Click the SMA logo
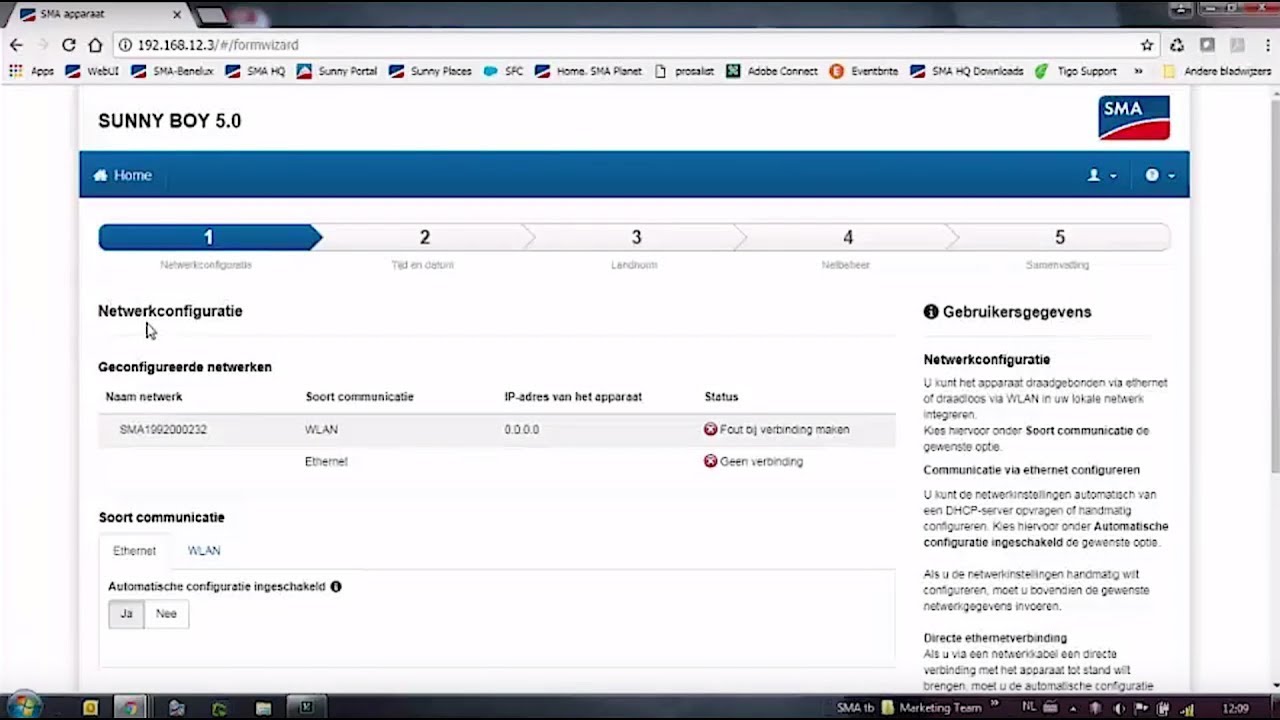 click(1134, 118)
